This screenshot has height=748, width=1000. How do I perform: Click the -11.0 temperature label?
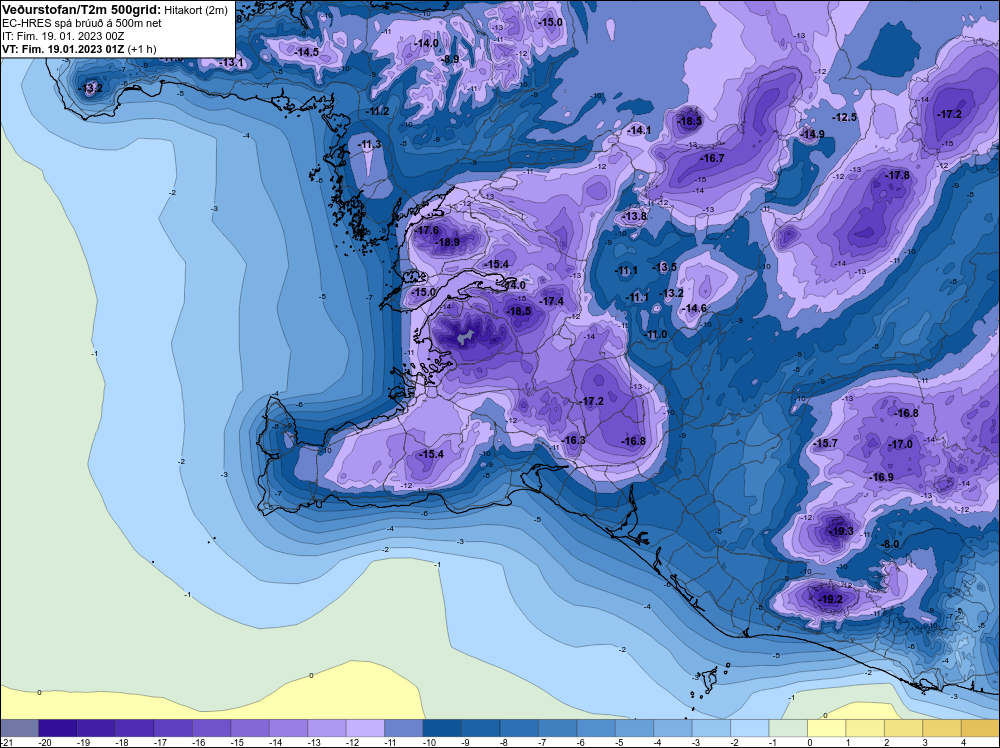pyautogui.click(x=656, y=335)
